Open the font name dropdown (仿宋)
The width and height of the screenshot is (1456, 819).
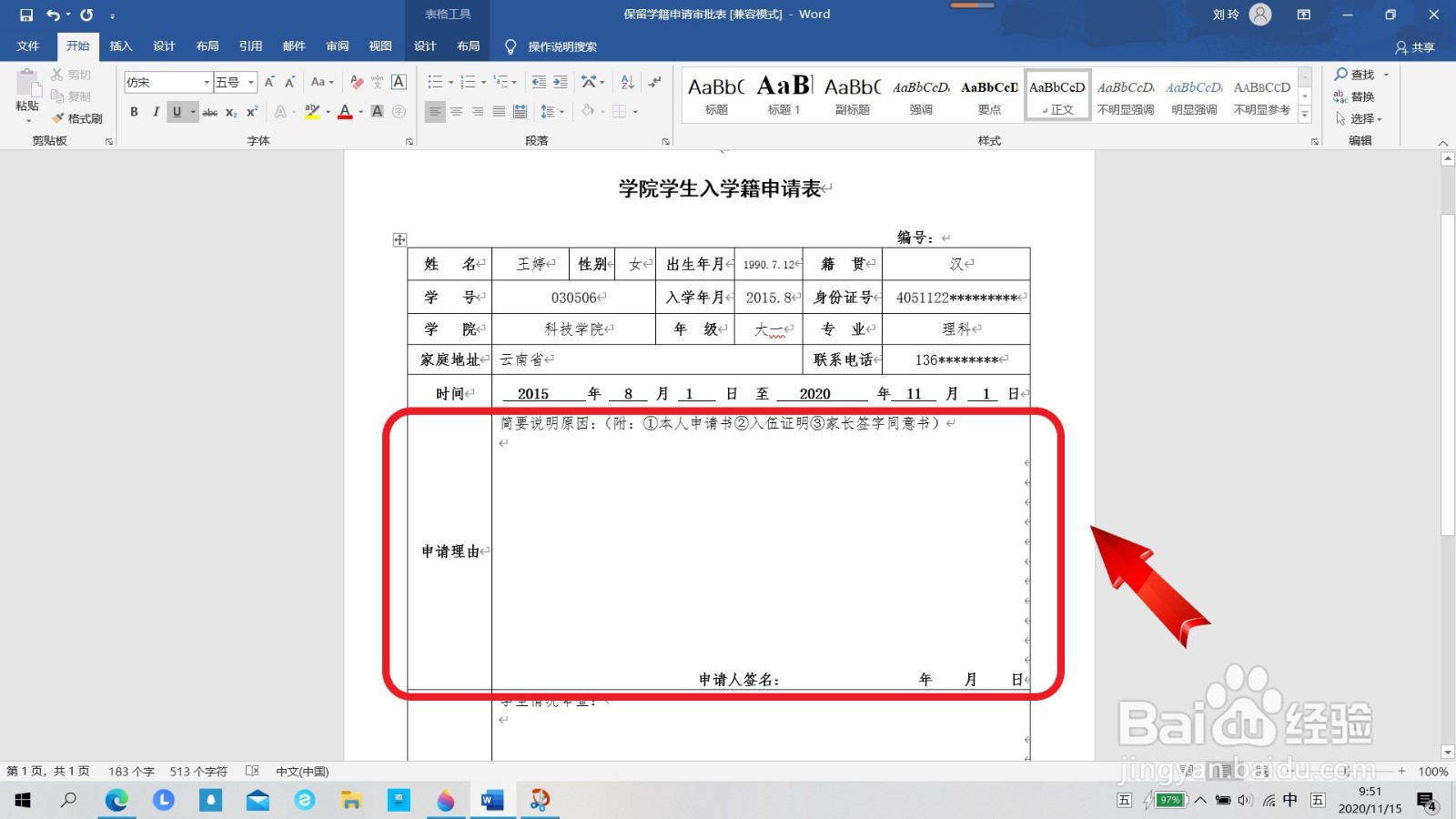(207, 82)
